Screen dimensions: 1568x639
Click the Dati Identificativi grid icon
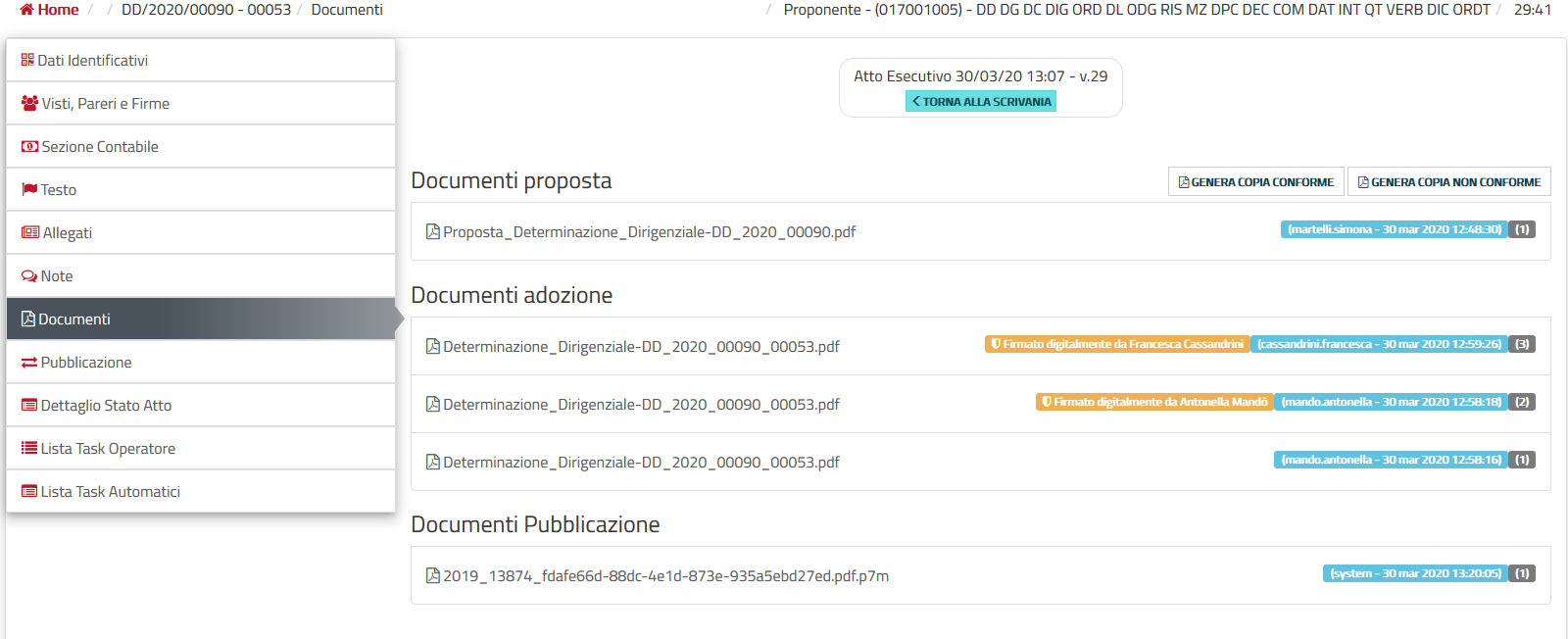[27, 60]
